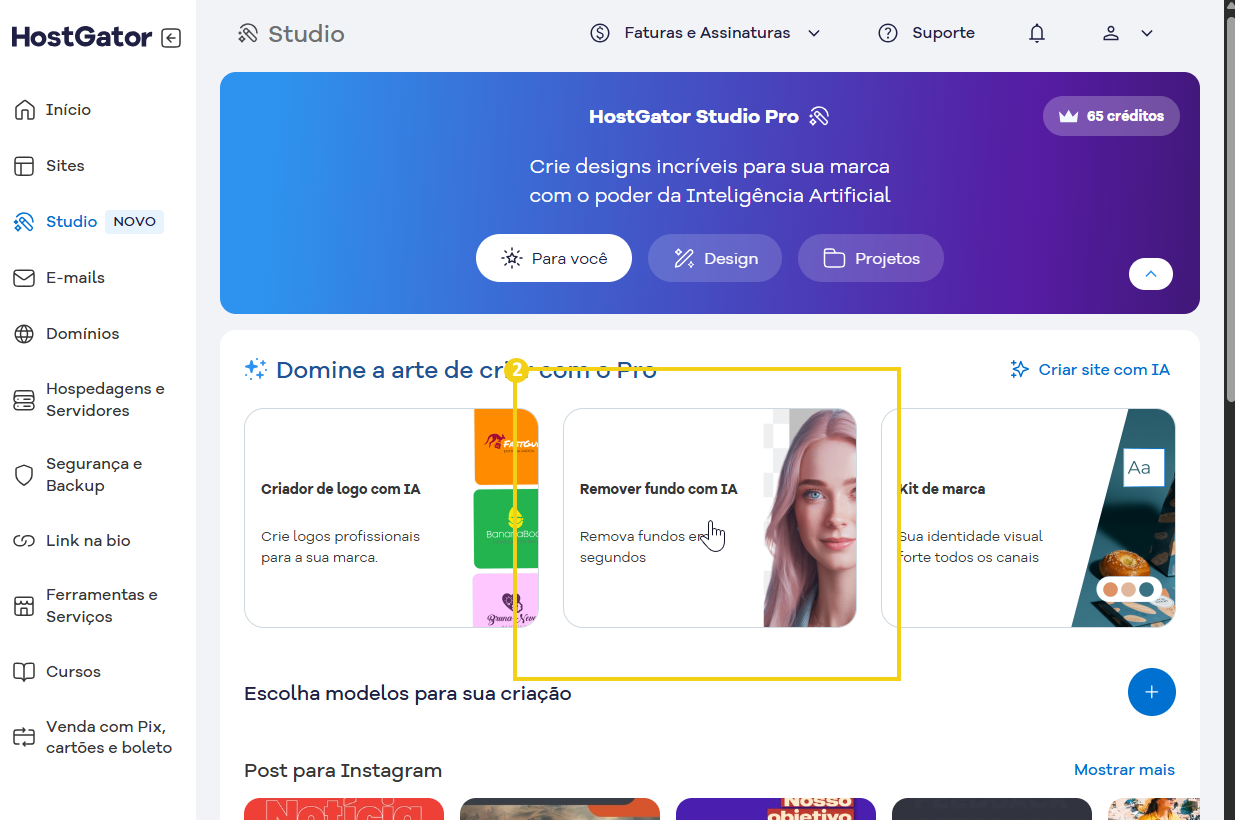The width and height of the screenshot is (1235, 820).
Task: Click the HostGator logo
Action: tap(82, 38)
